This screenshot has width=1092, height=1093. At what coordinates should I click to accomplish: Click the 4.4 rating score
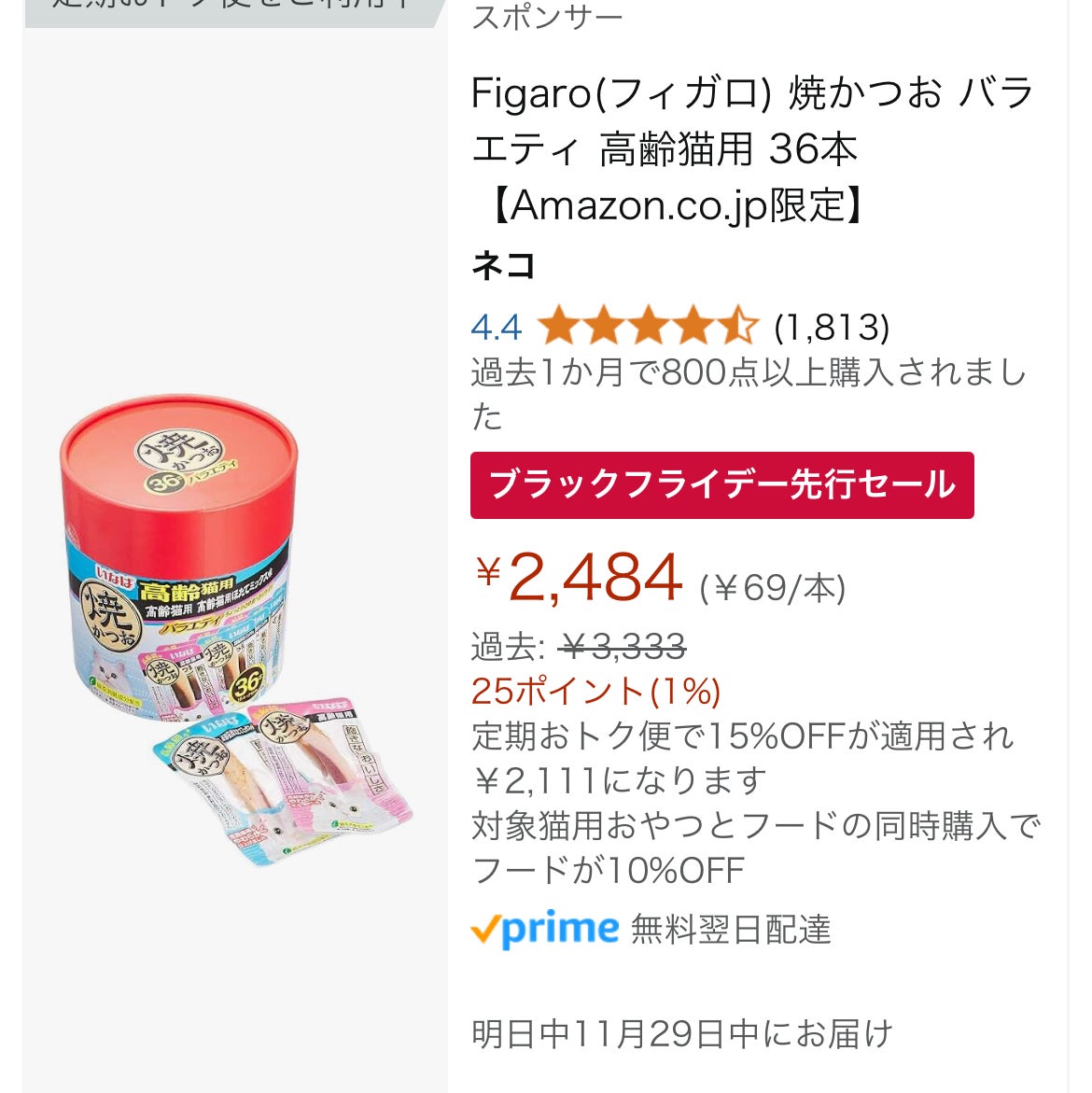[x=496, y=328]
